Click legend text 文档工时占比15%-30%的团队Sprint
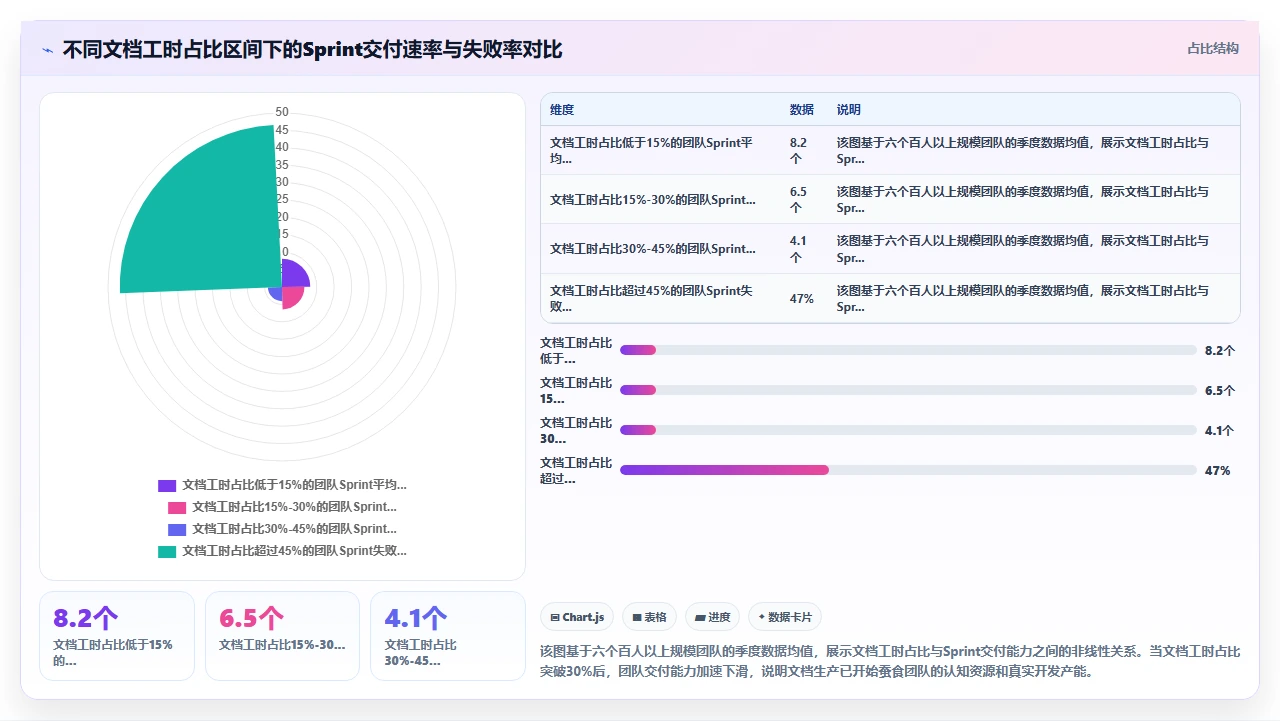Screen dimensions: 1280x721 (294, 507)
